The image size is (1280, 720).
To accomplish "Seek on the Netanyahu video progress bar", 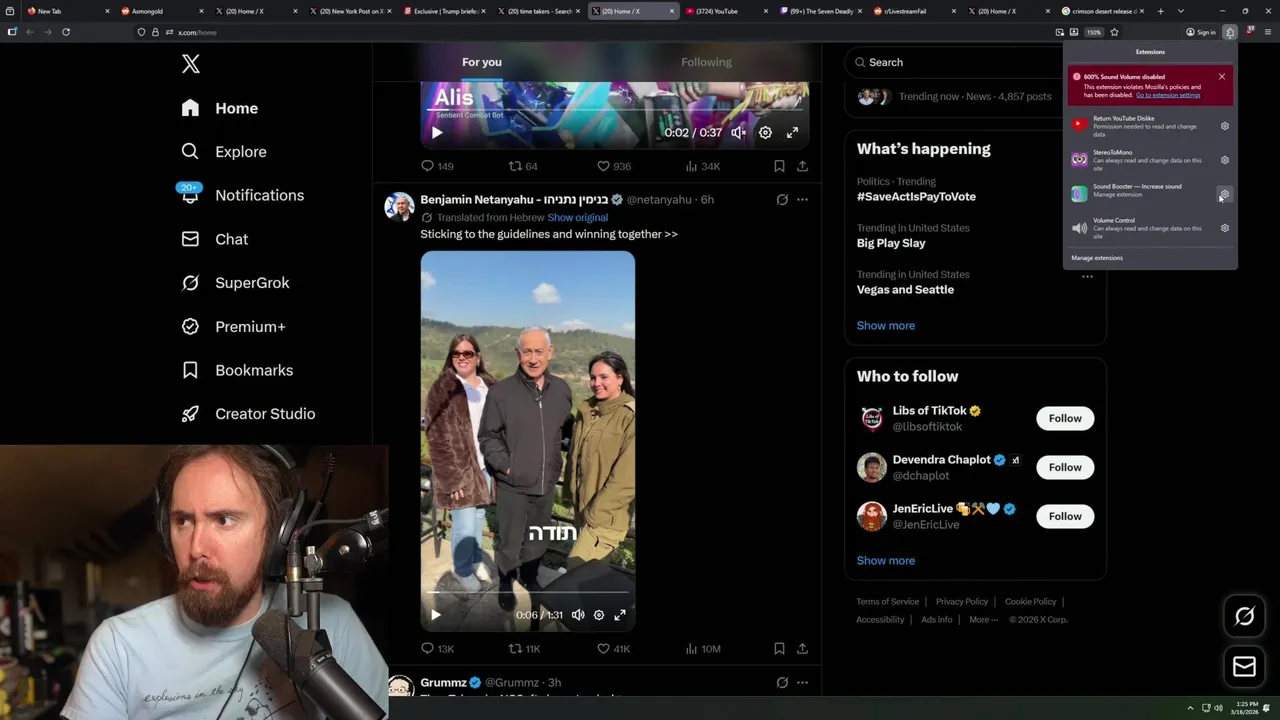I will pyautogui.click(x=527, y=593).
